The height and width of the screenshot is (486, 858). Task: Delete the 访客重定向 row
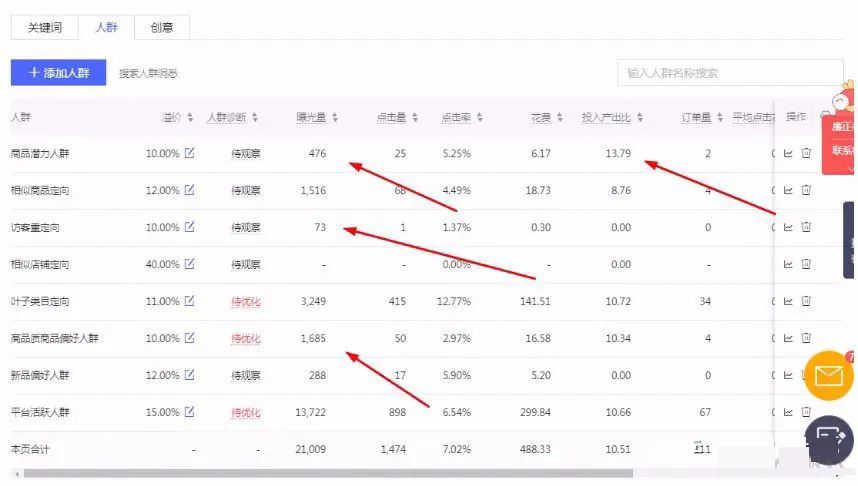click(x=806, y=227)
